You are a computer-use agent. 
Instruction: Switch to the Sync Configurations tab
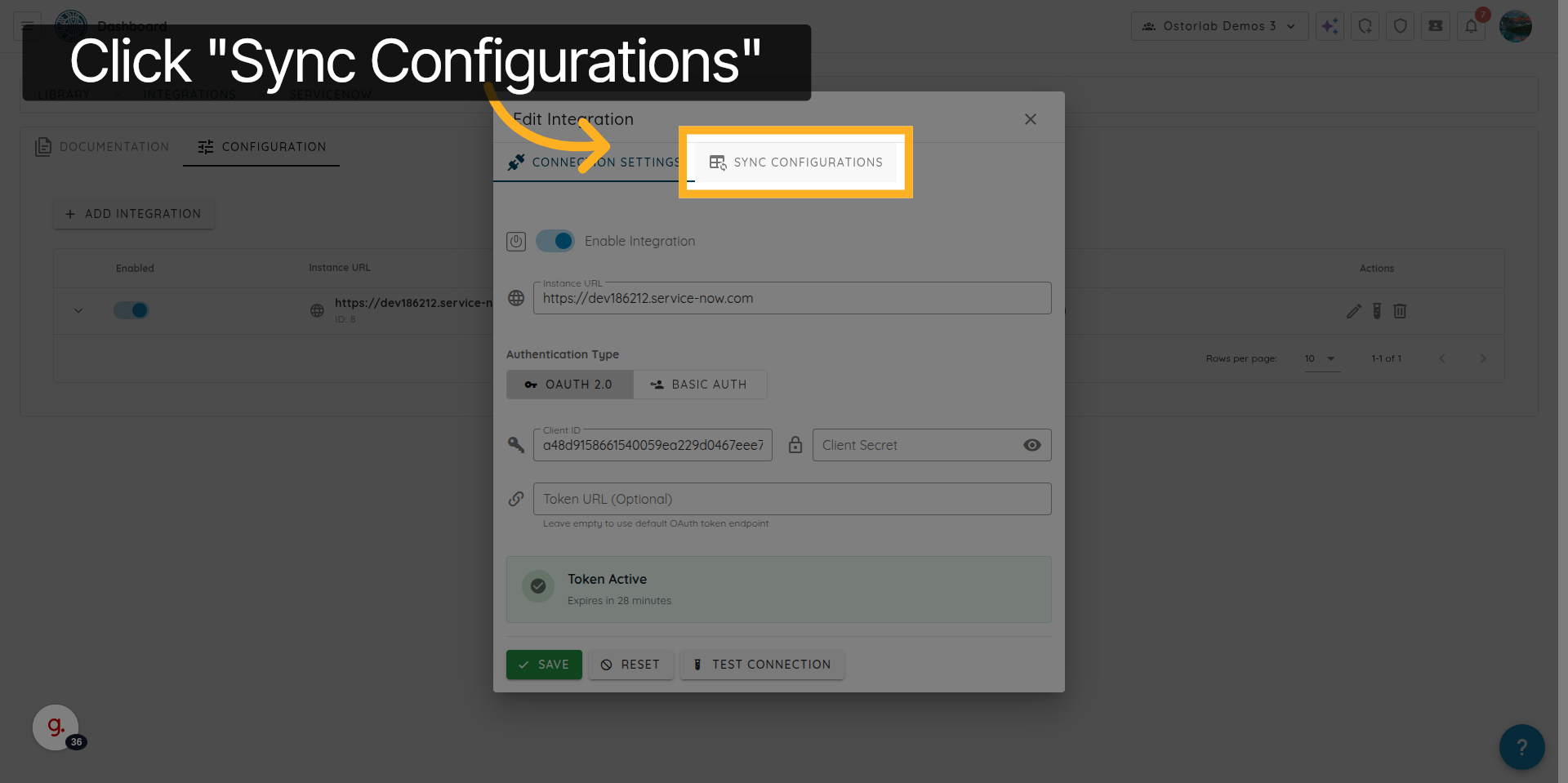coord(795,162)
